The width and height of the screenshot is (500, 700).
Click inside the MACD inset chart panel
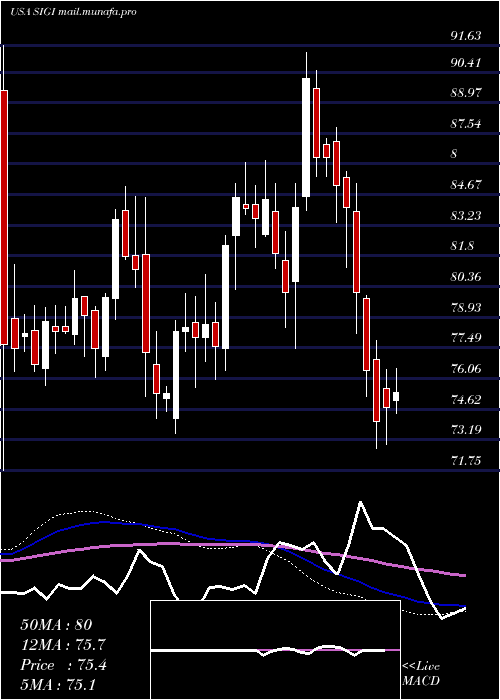(x=275, y=650)
